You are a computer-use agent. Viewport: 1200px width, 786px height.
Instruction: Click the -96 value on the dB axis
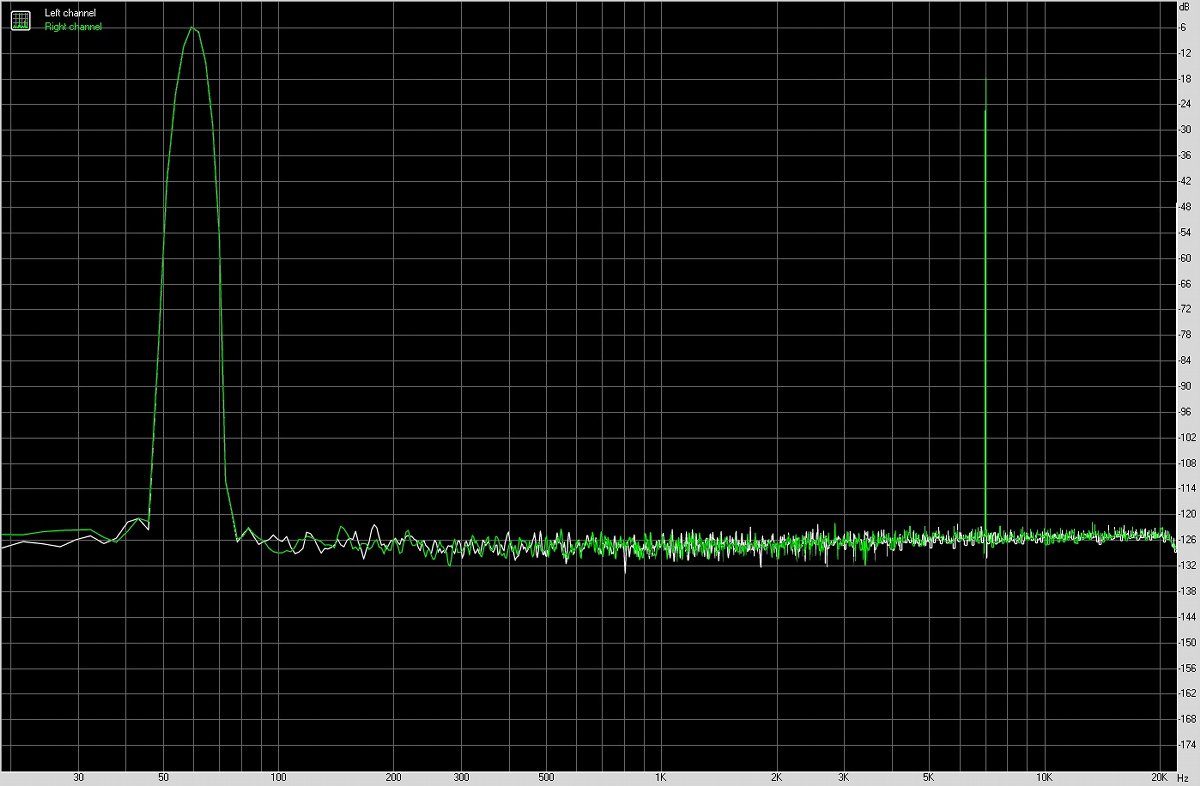click(1187, 412)
